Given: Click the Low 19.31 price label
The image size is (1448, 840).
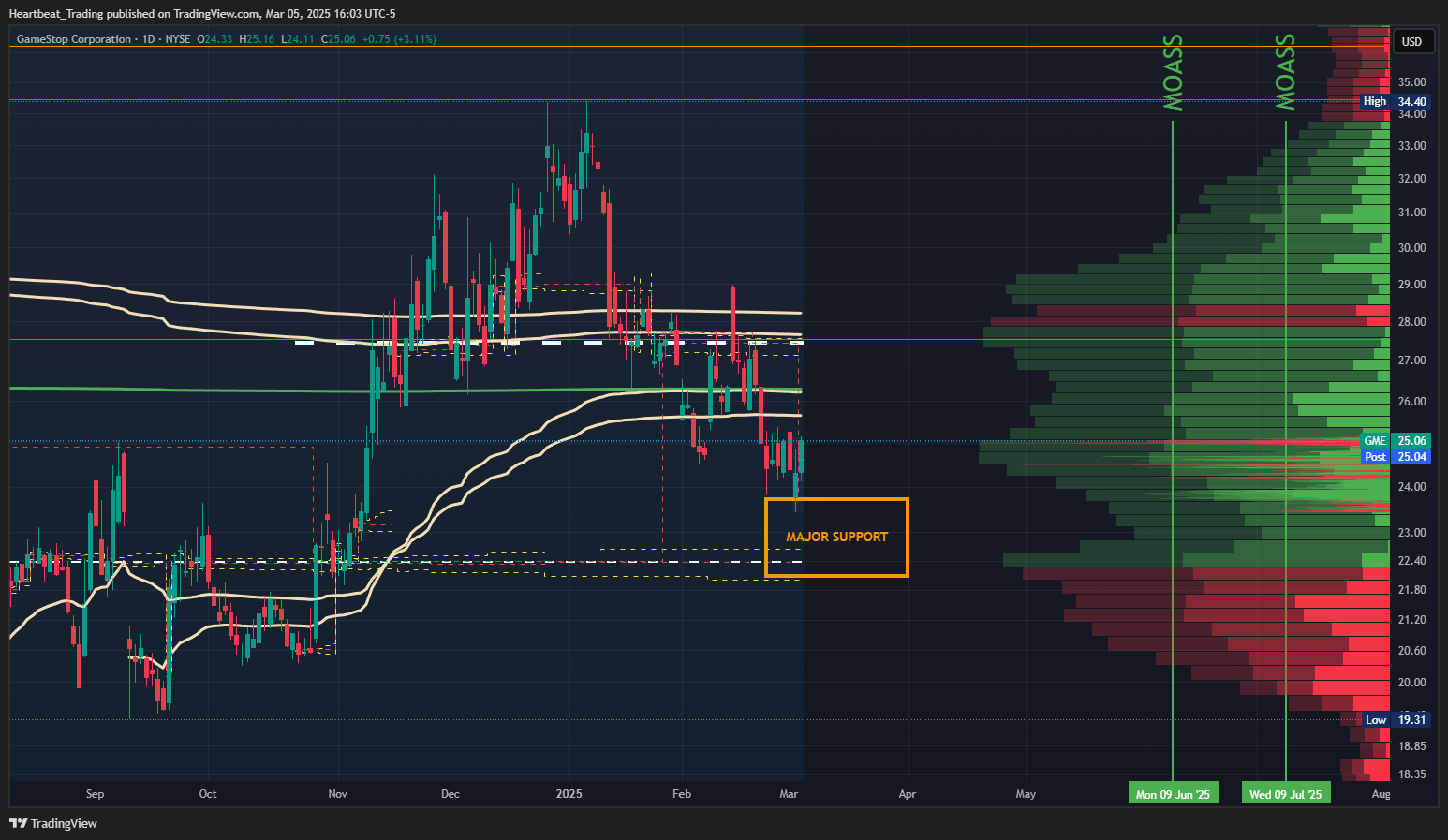Looking at the screenshot, I should [1396, 720].
